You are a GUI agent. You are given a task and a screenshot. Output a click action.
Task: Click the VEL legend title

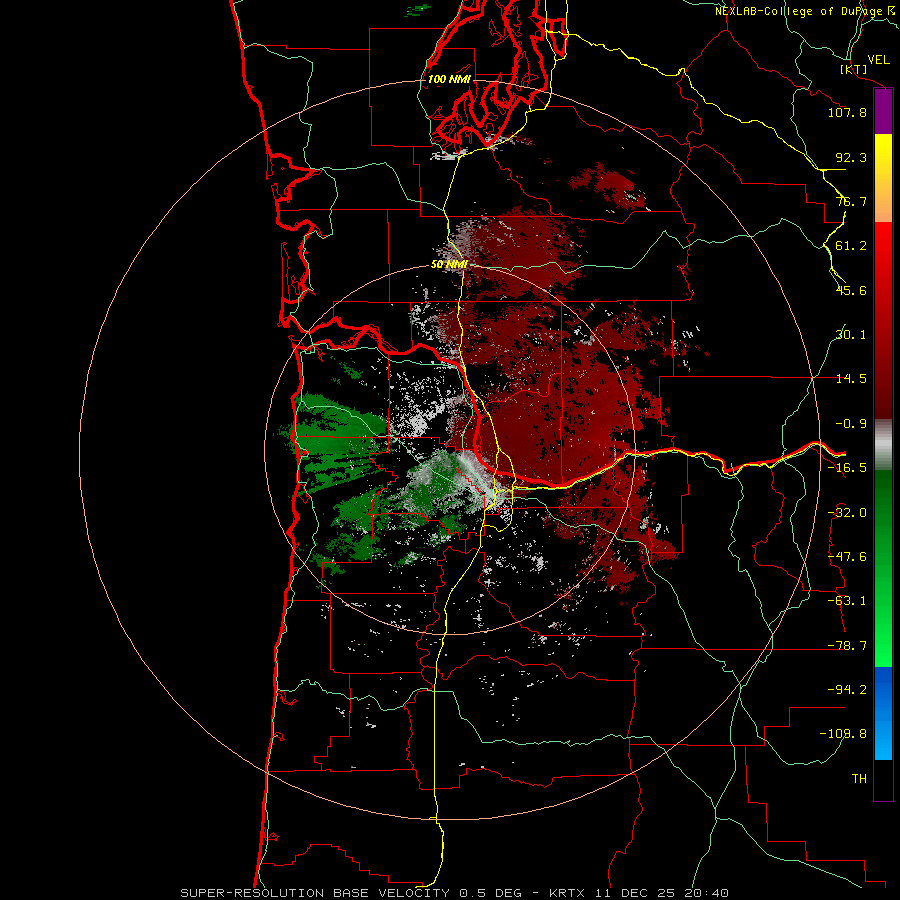click(x=879, y=60)
